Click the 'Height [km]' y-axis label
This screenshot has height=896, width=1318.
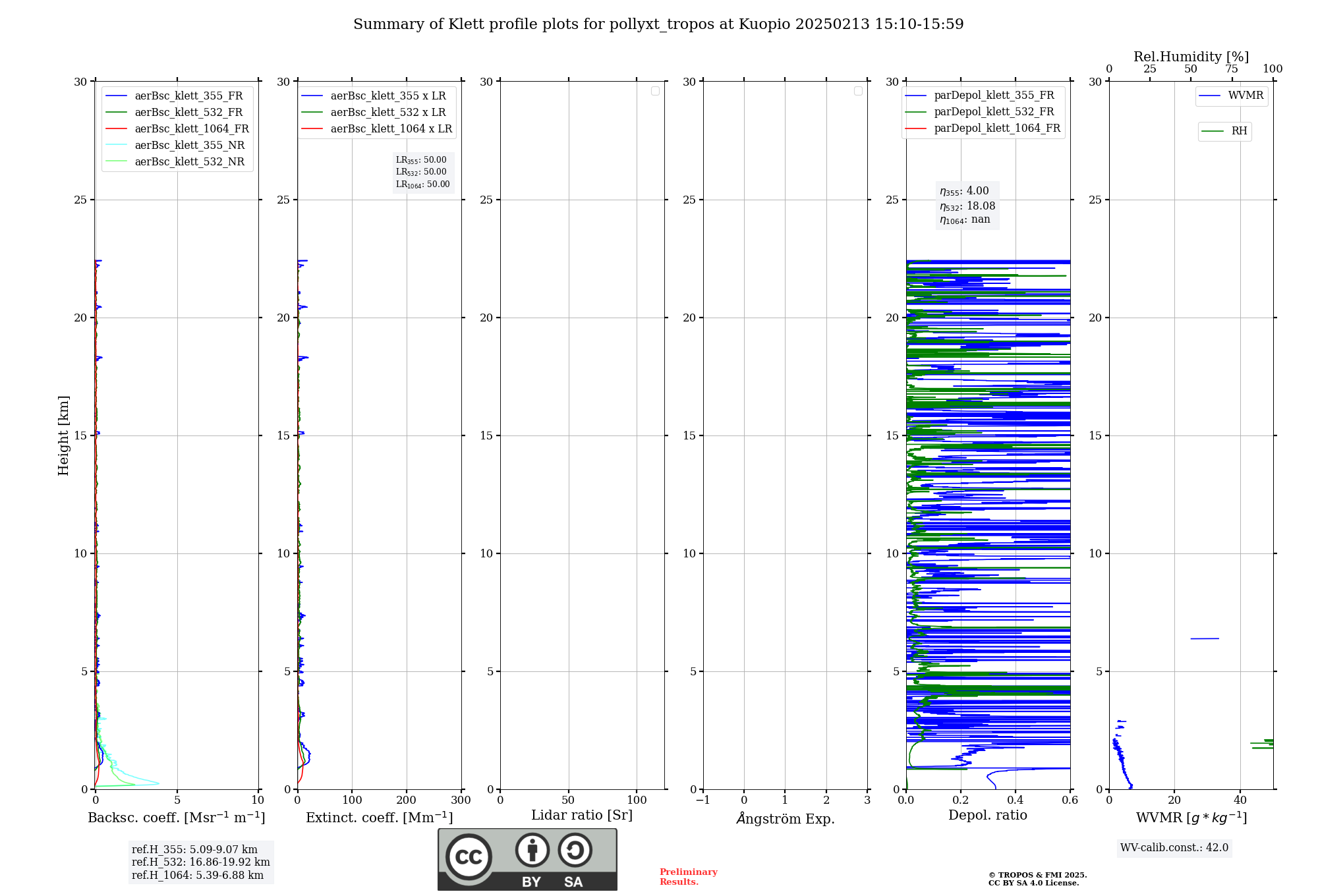click(x=63, y=435)
